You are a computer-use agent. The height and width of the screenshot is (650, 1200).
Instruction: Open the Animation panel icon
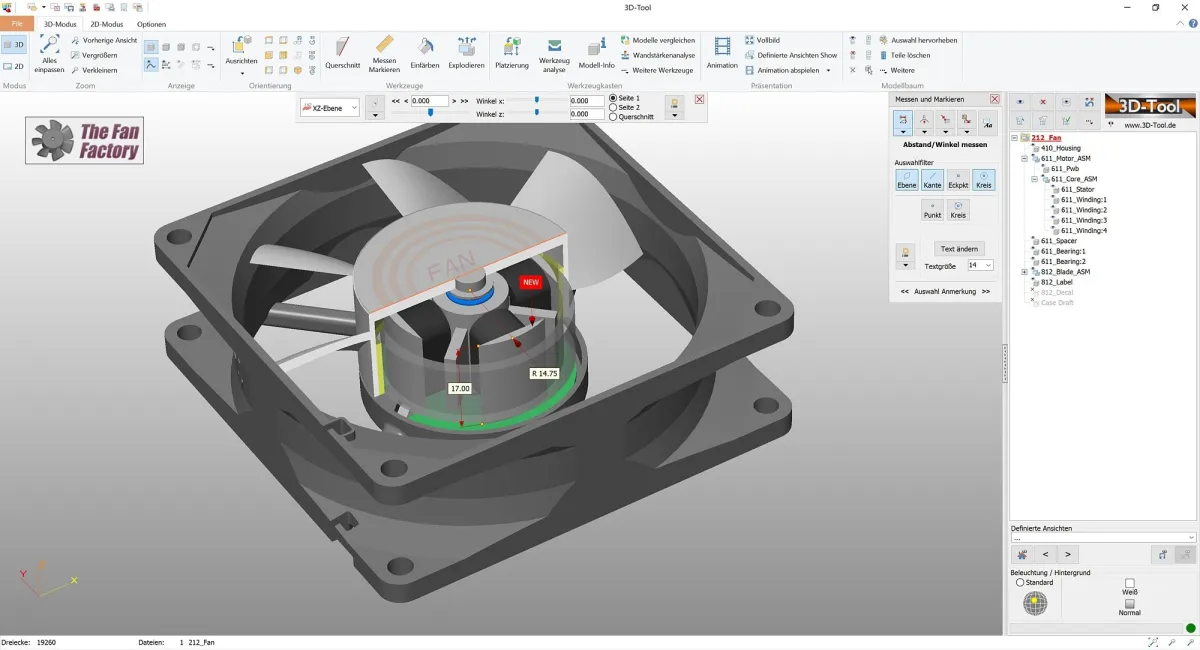721,52
